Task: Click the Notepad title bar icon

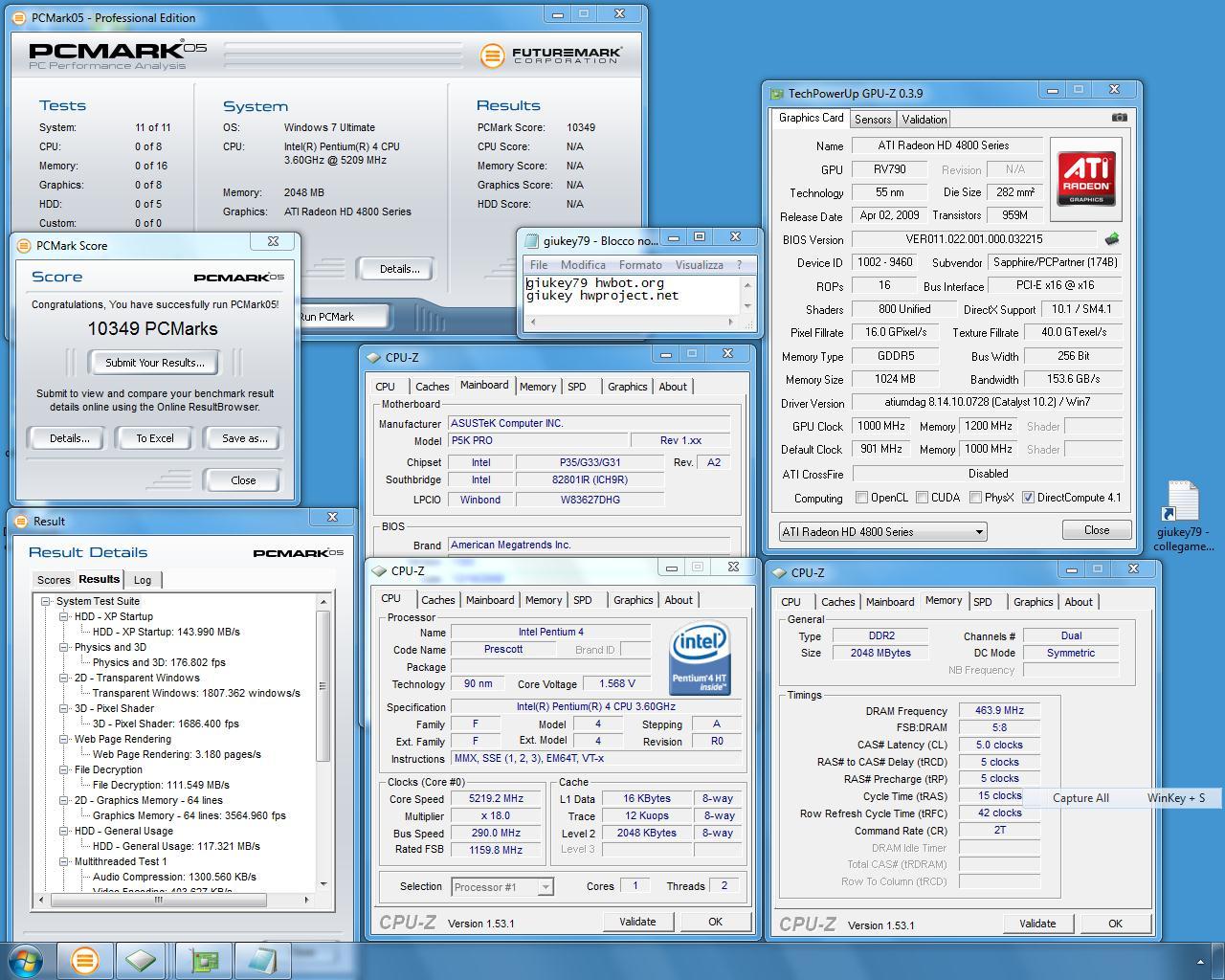Action: [x=531, y=241]
